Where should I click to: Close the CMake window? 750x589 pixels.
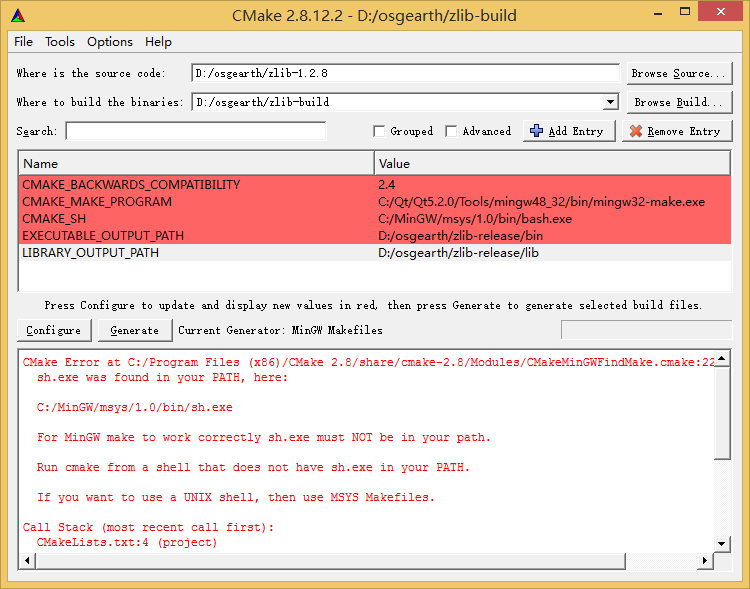(x=720, y=11)
